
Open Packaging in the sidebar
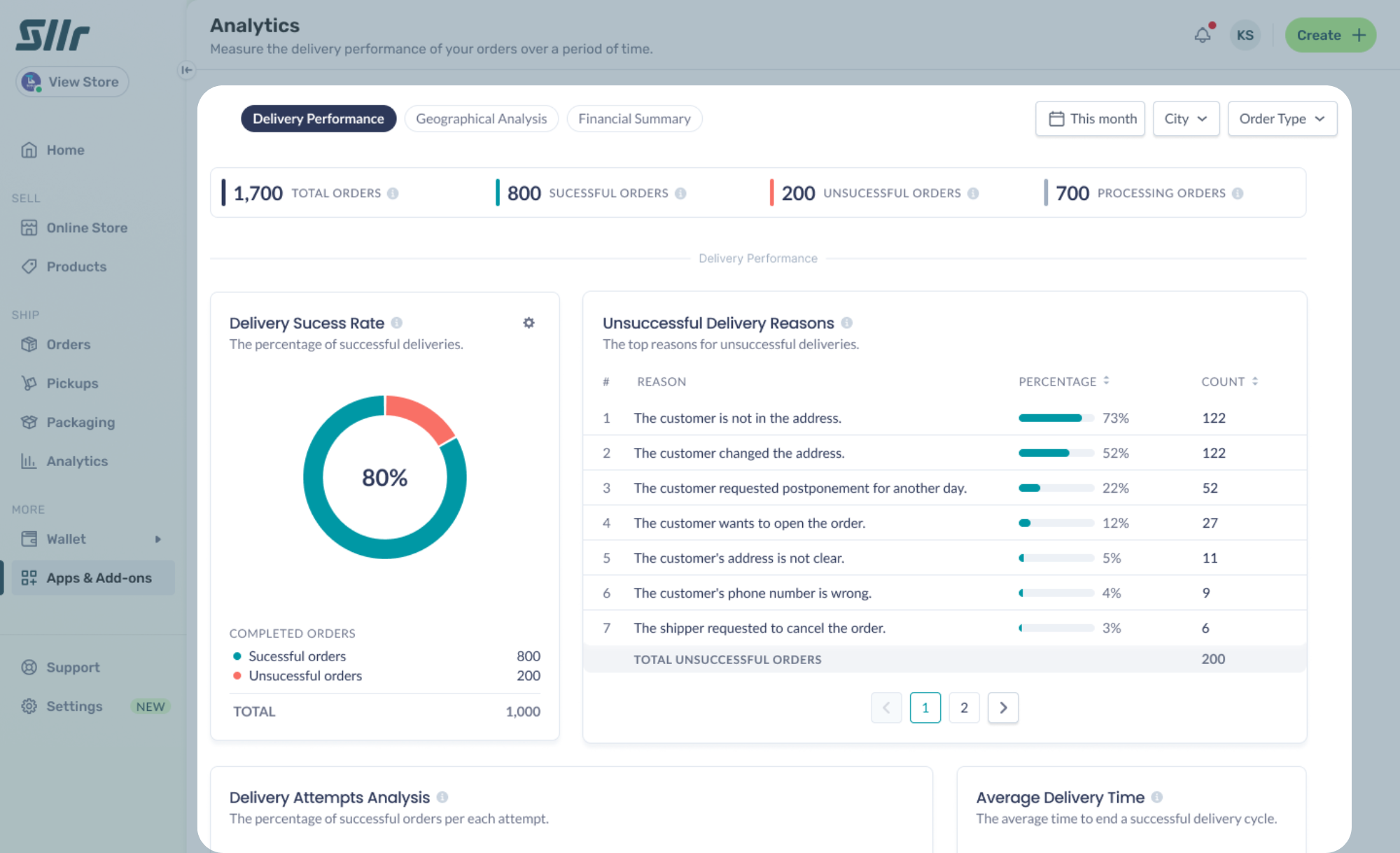pos(80,422)
